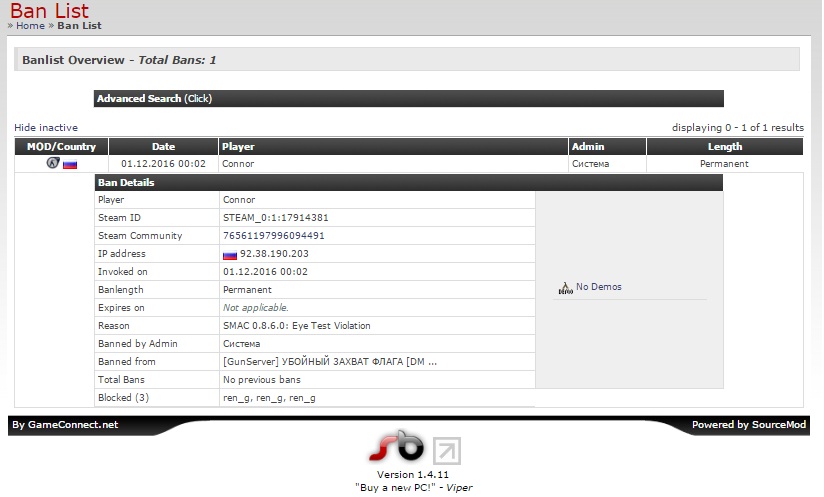Image resolution: width=824 pixels, height=497 pixels.
Task: Click the Permanent length cell in ban row
Action: [724, 164]
